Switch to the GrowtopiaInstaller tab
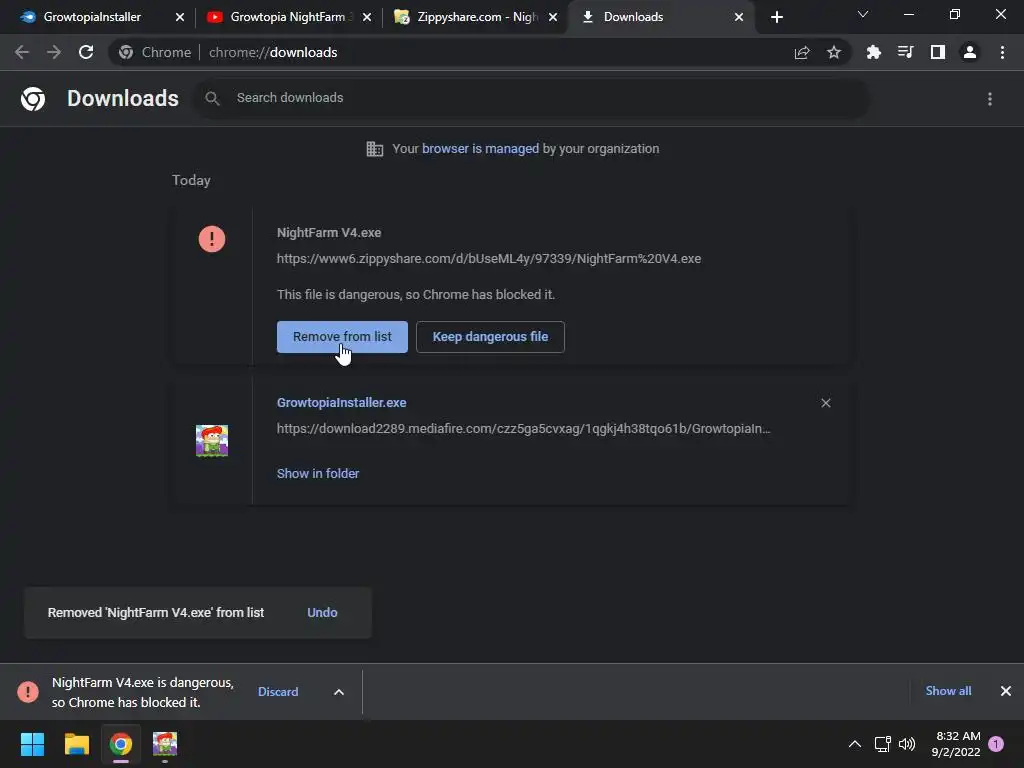Image resolution: width=1024 pixels, height=768 pixels. 91,17
